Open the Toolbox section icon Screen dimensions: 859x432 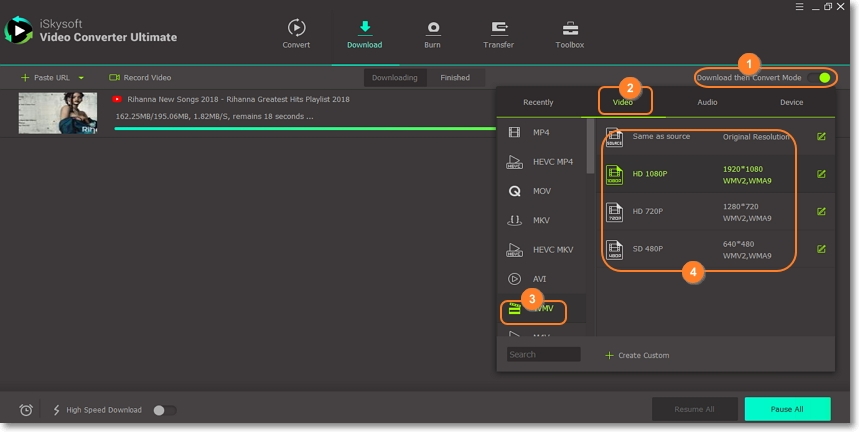570,28
